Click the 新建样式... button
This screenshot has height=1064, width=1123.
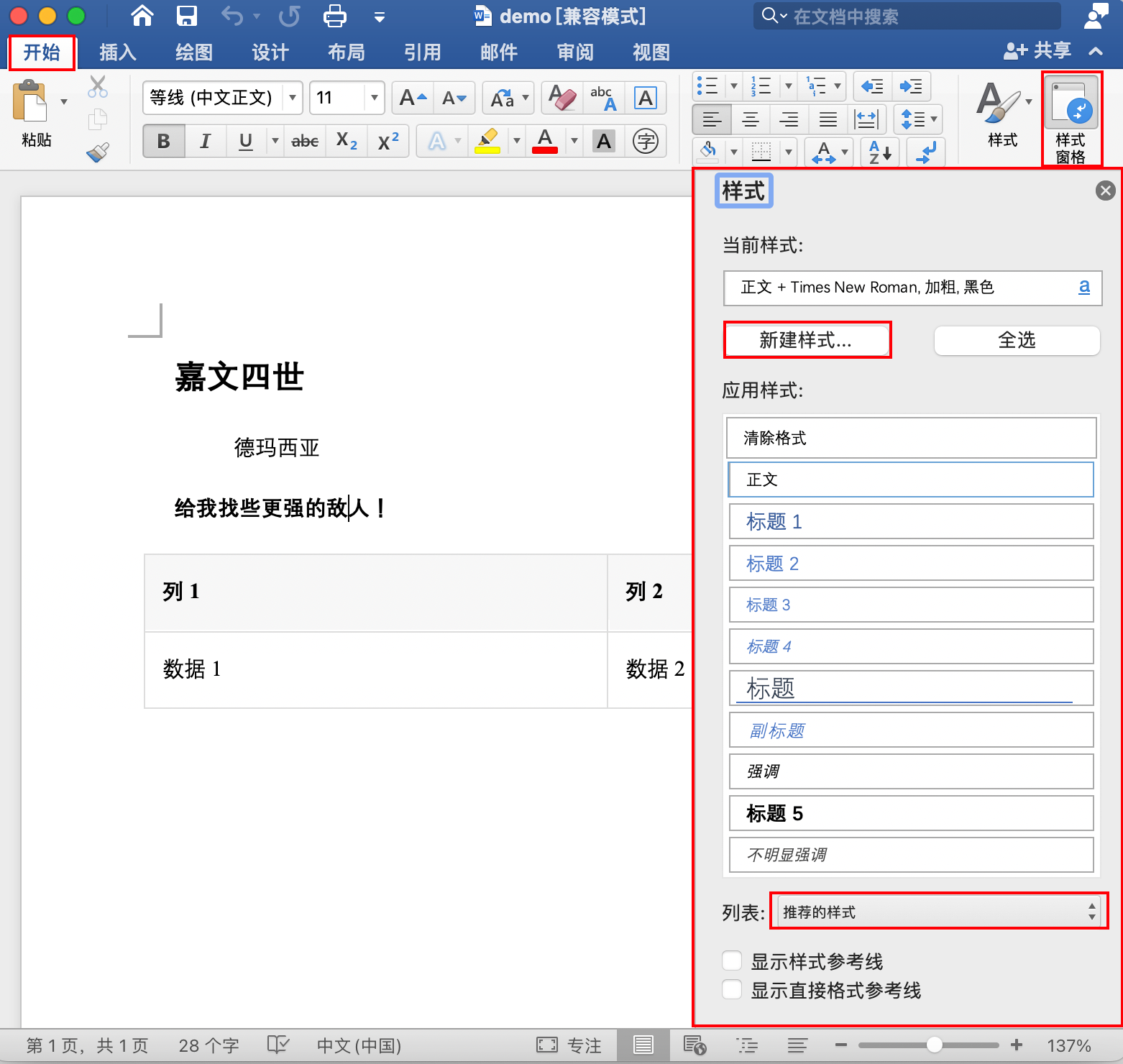[x=807, y=340]
